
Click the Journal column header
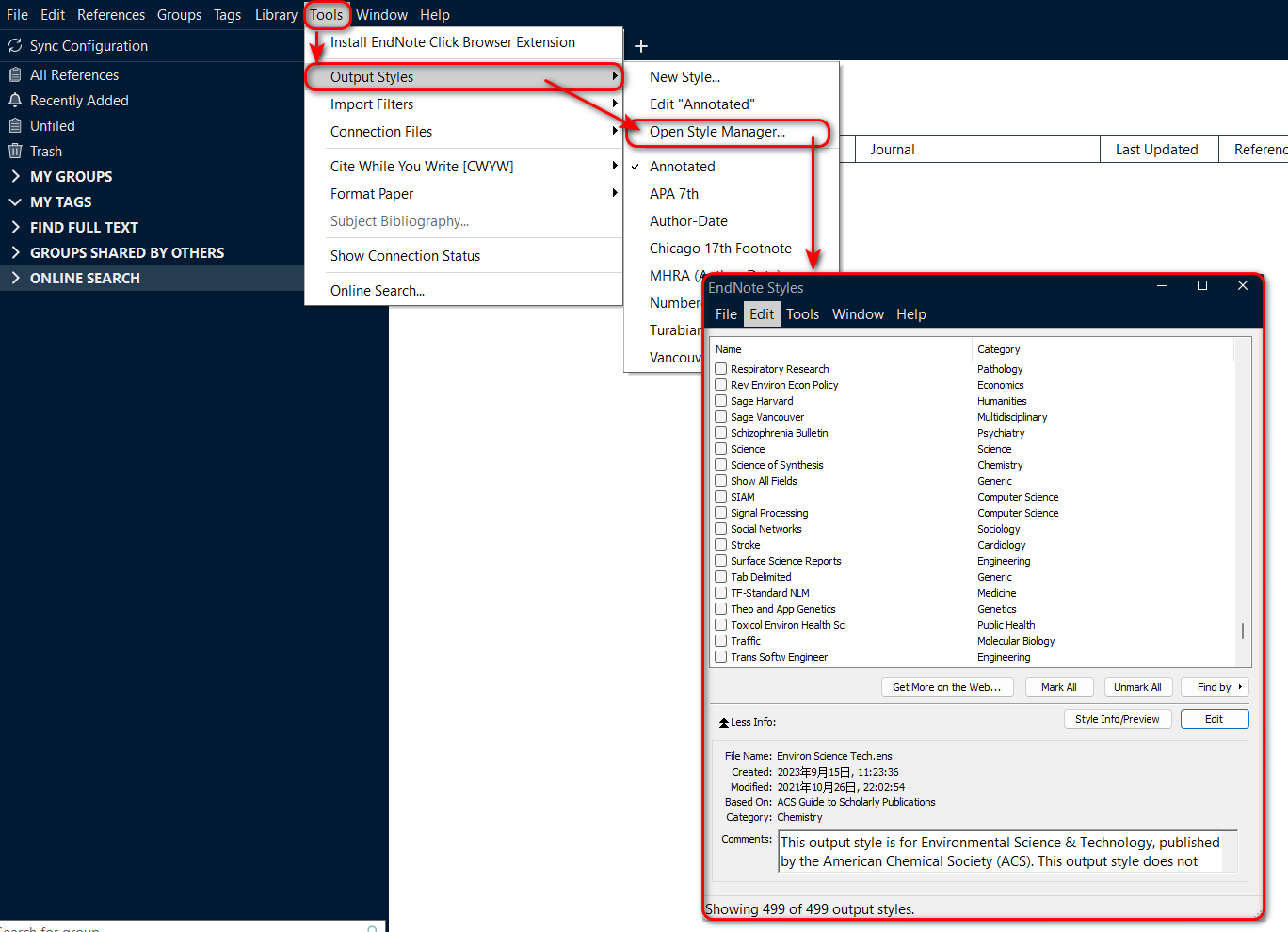[x=977, y=150]
